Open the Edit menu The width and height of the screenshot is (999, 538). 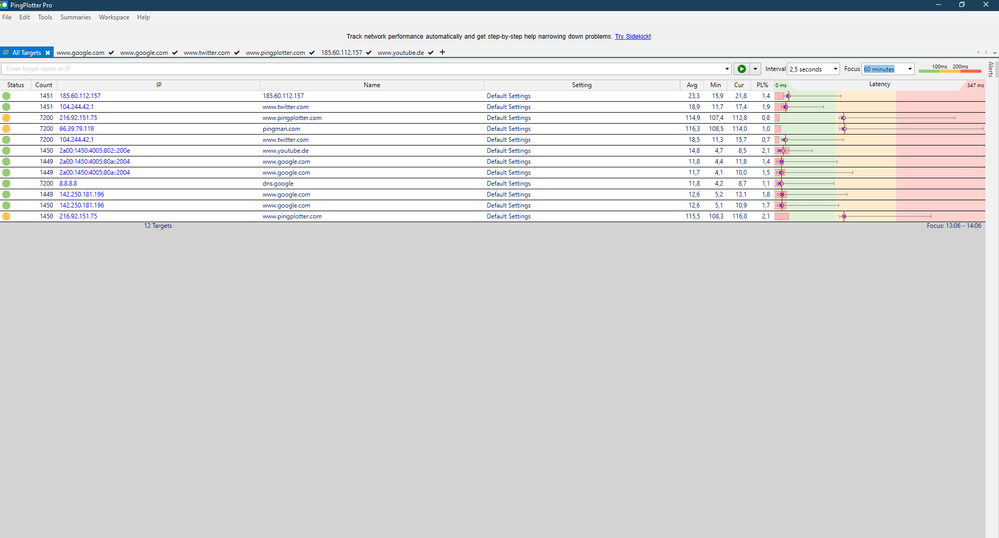[x=24, y=17]
